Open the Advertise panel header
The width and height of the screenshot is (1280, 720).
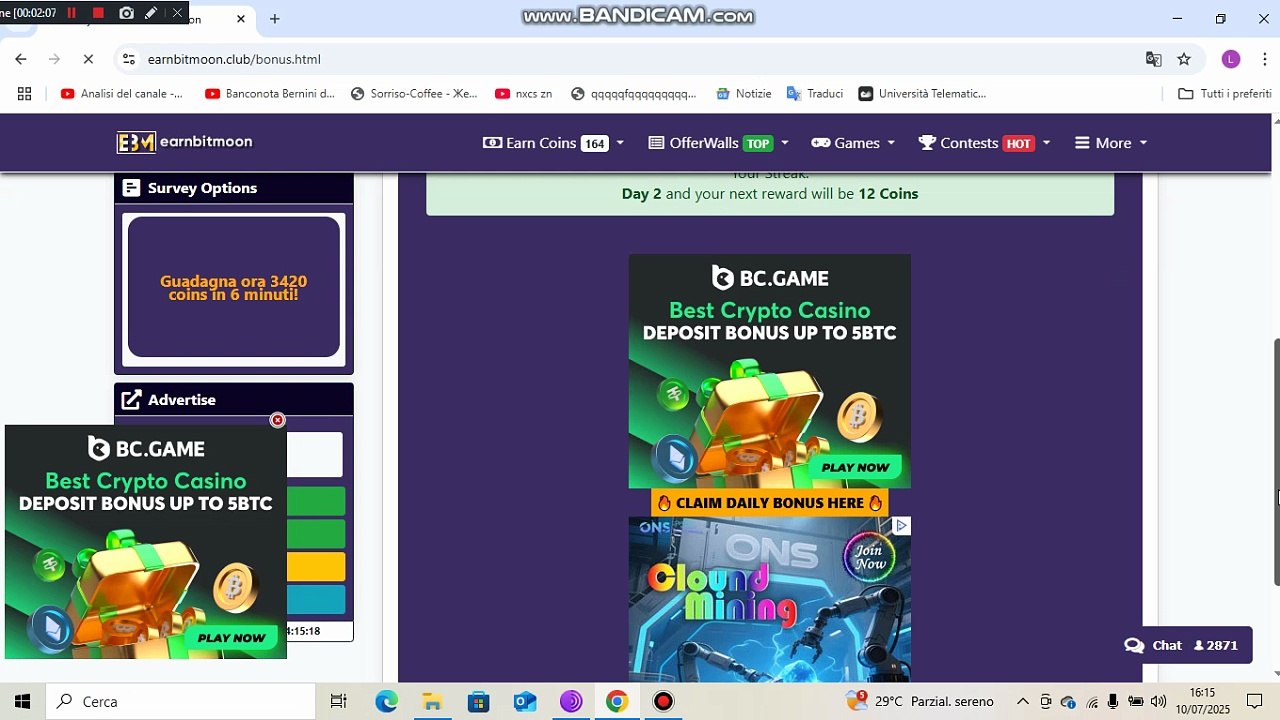point(234,400)
